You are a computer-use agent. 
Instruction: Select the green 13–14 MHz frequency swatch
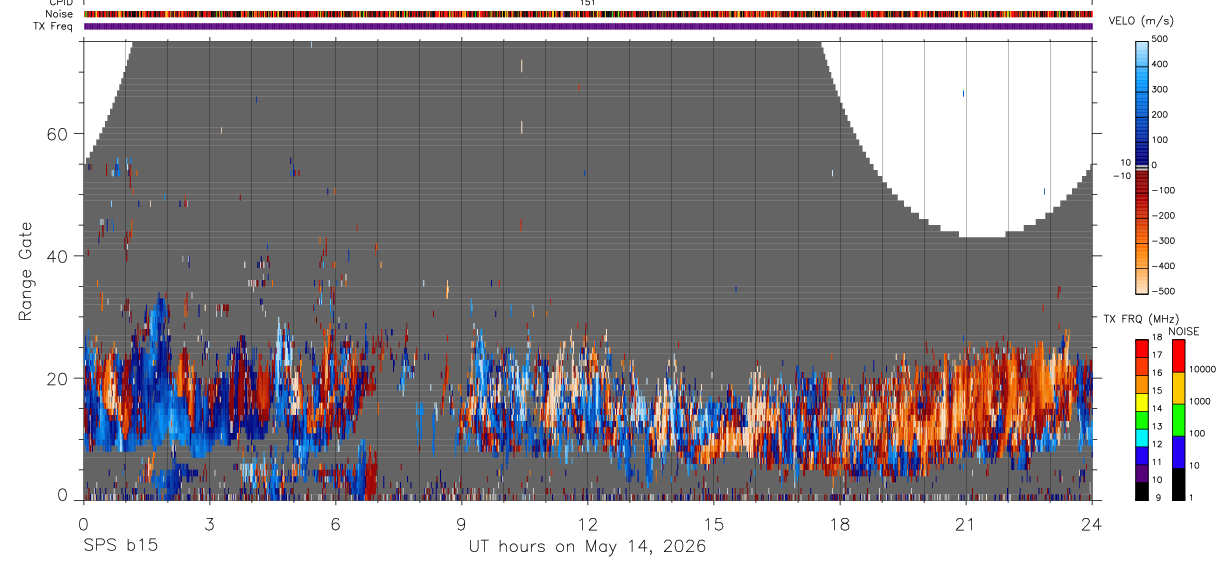pos(1141,419)
